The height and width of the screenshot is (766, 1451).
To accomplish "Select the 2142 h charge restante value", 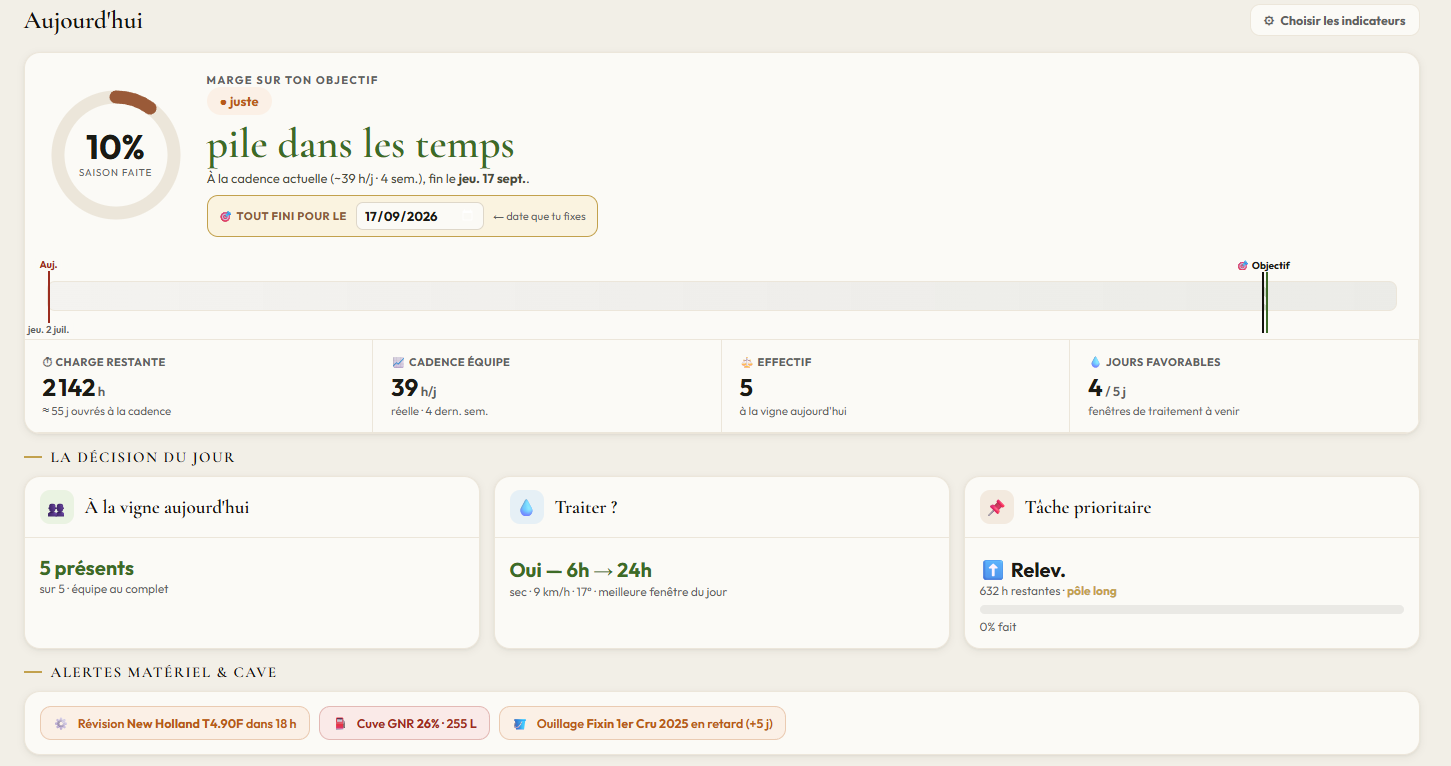I will (73, 388).
